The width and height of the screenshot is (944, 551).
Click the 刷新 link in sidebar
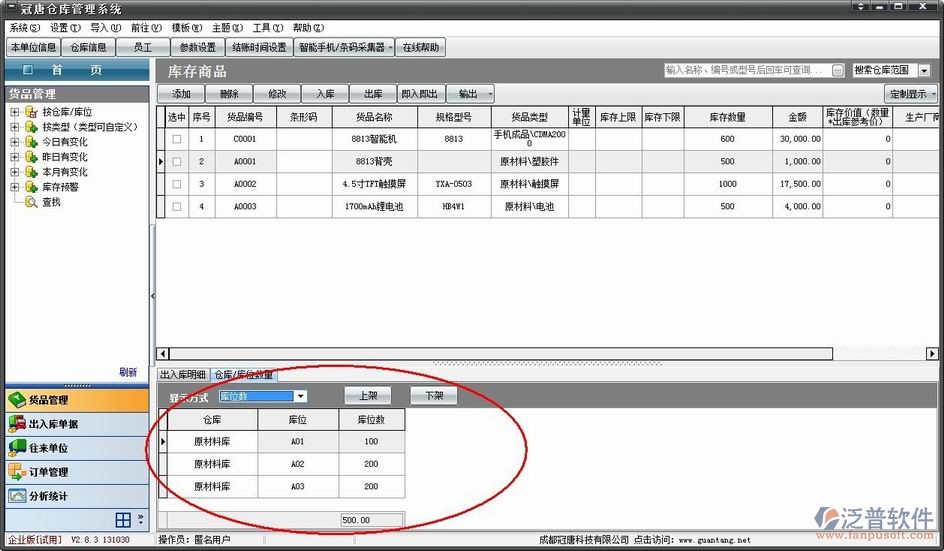coord(128,373)
